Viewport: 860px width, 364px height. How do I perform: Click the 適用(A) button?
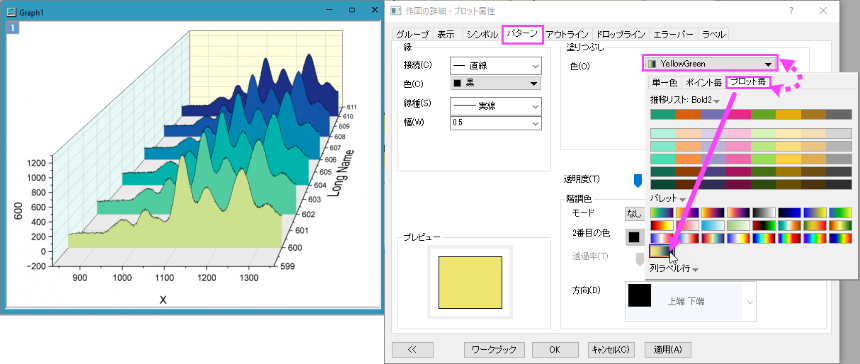pyautogui.click(x=668, y=349)
